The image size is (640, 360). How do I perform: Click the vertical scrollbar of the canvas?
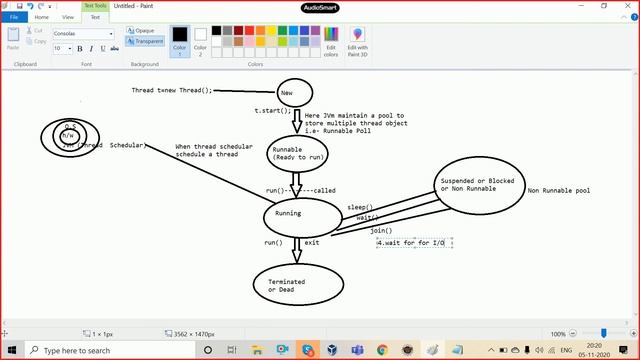click(x=636, y=194)
